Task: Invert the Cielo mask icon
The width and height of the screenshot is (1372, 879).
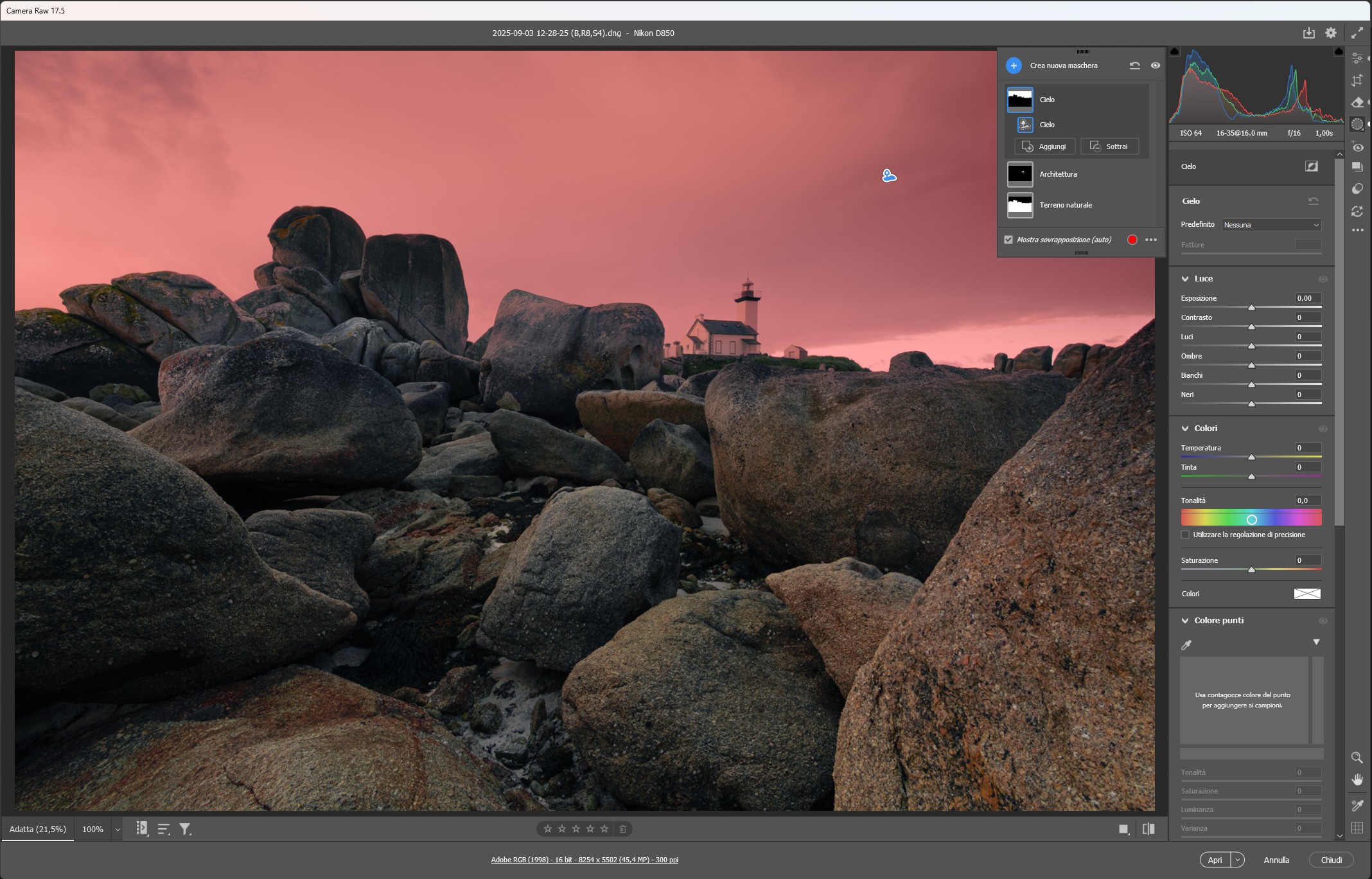Action: click(x=1312, y=166)
